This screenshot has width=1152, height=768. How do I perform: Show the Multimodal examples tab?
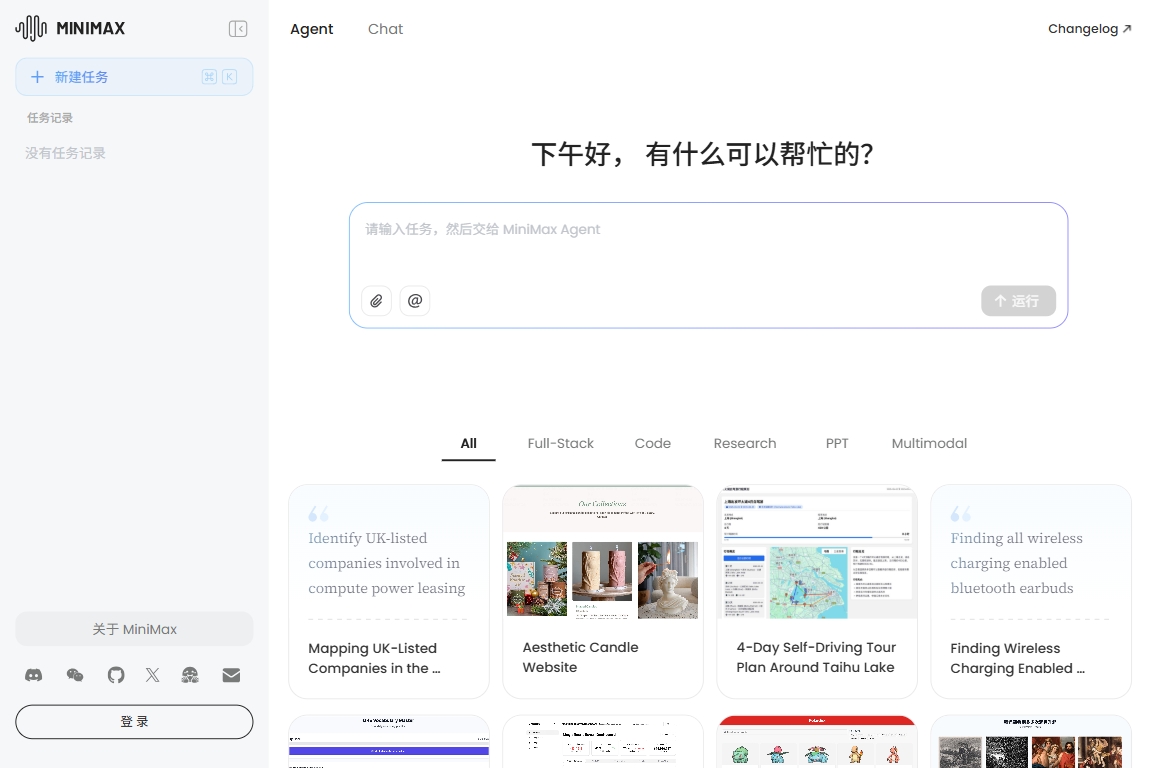pos(929,443)
